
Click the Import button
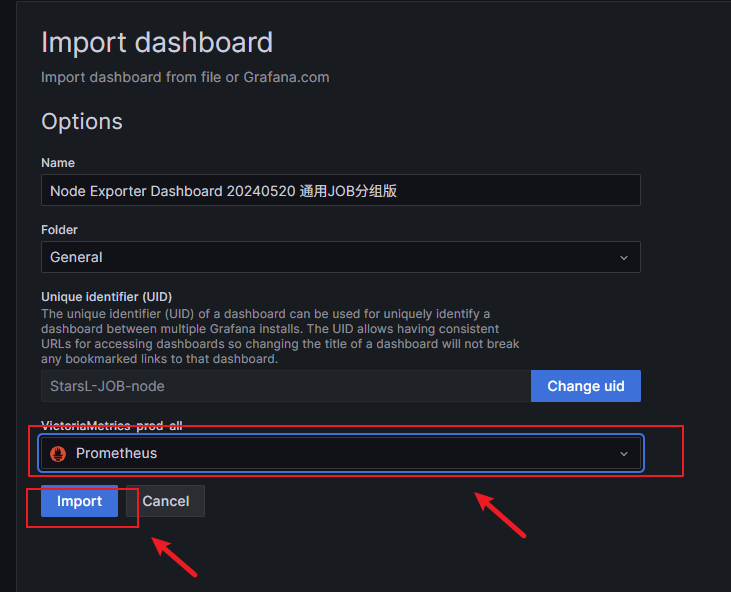[x=79, y=501]
